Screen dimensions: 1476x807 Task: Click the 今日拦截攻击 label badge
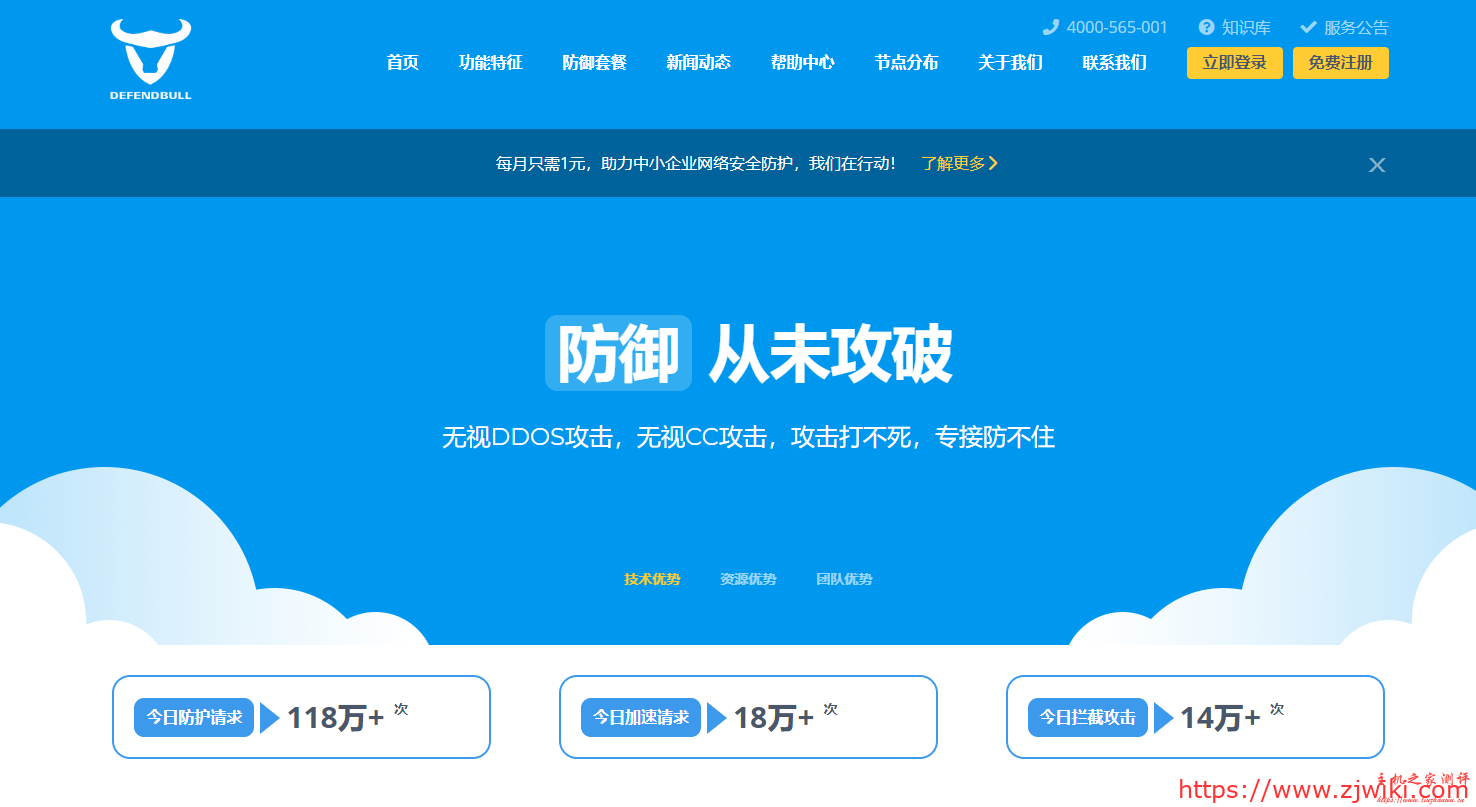(1087, 717)
